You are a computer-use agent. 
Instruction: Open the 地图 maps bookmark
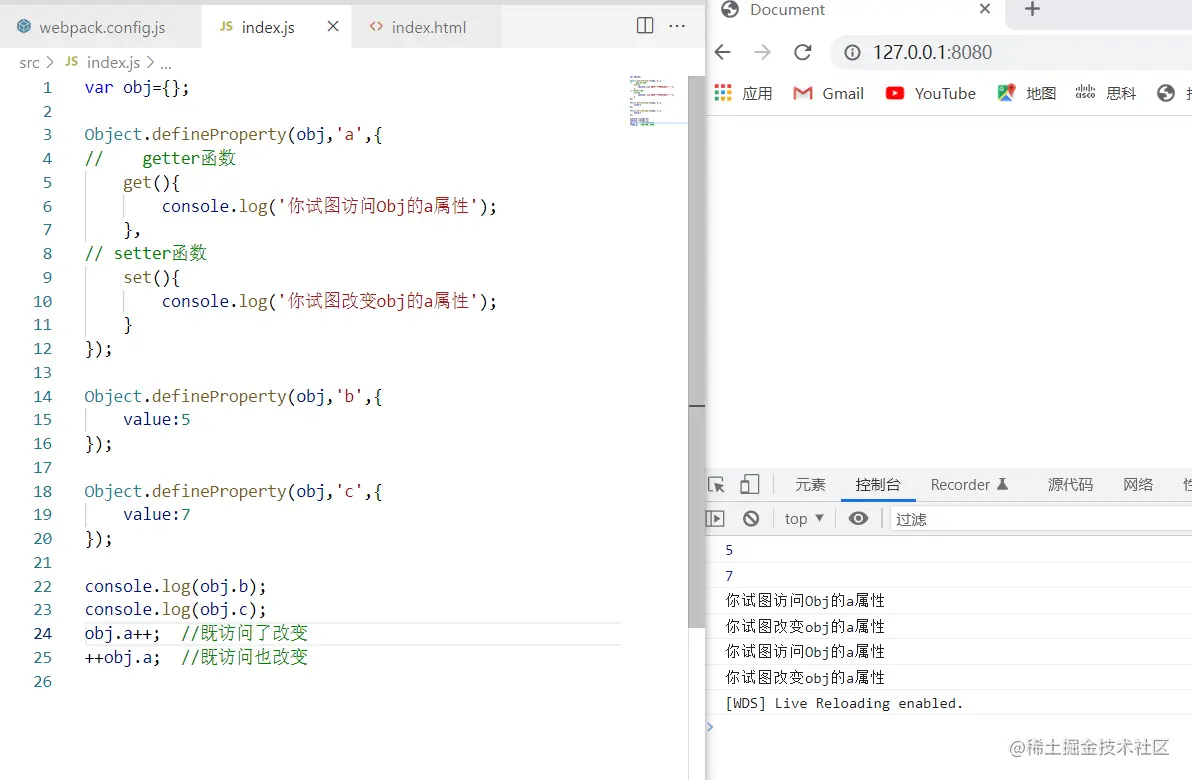1026,94
